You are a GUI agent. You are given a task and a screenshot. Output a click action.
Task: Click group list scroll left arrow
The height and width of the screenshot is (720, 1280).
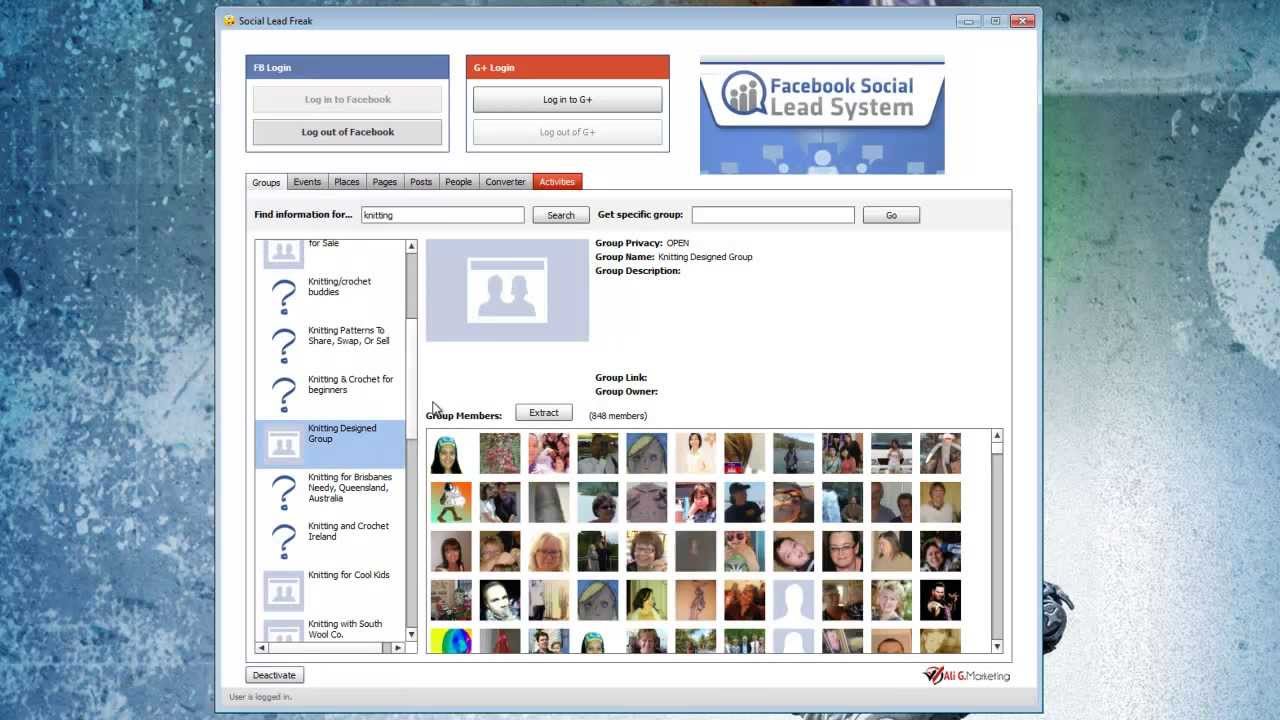pos(262,648)
